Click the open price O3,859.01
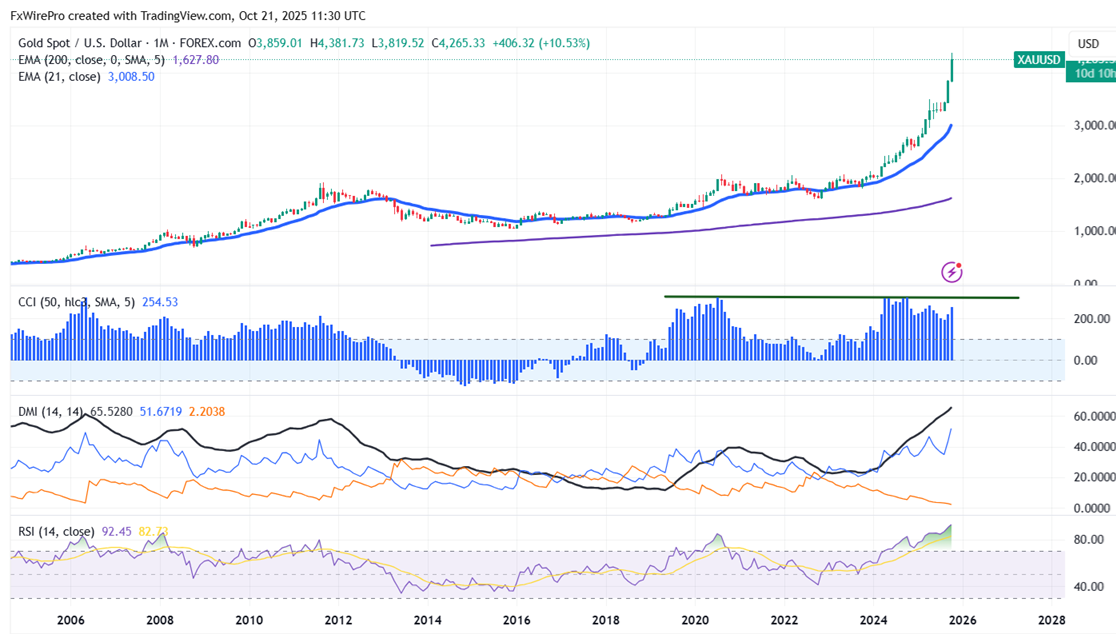Screen dimensions: 1116x634 [x=275, y=43]
